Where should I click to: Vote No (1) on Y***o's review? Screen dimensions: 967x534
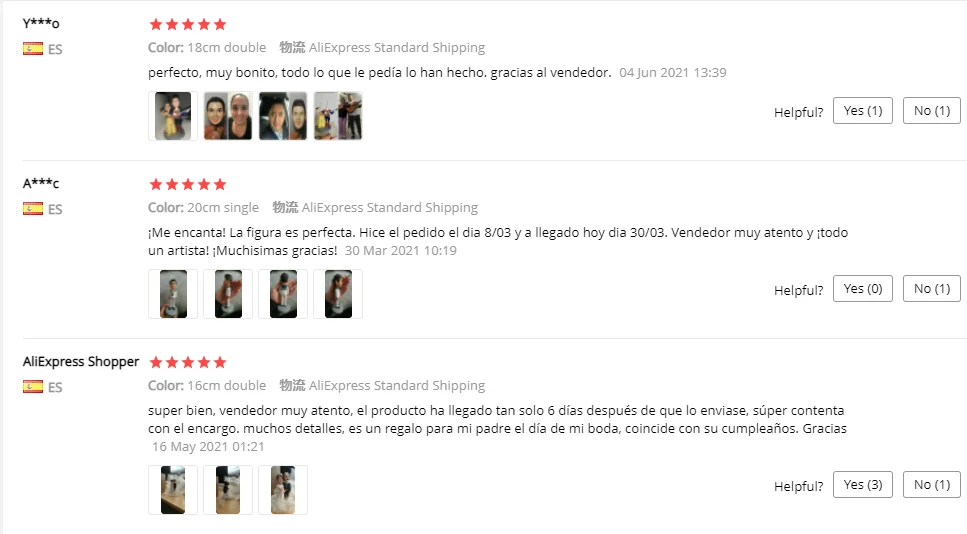(932, 110)
